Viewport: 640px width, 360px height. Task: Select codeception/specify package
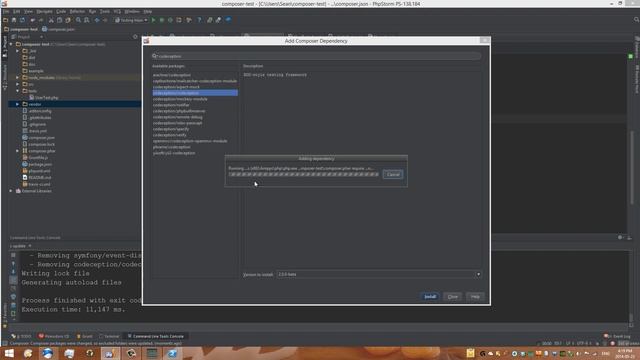point(171,129)
